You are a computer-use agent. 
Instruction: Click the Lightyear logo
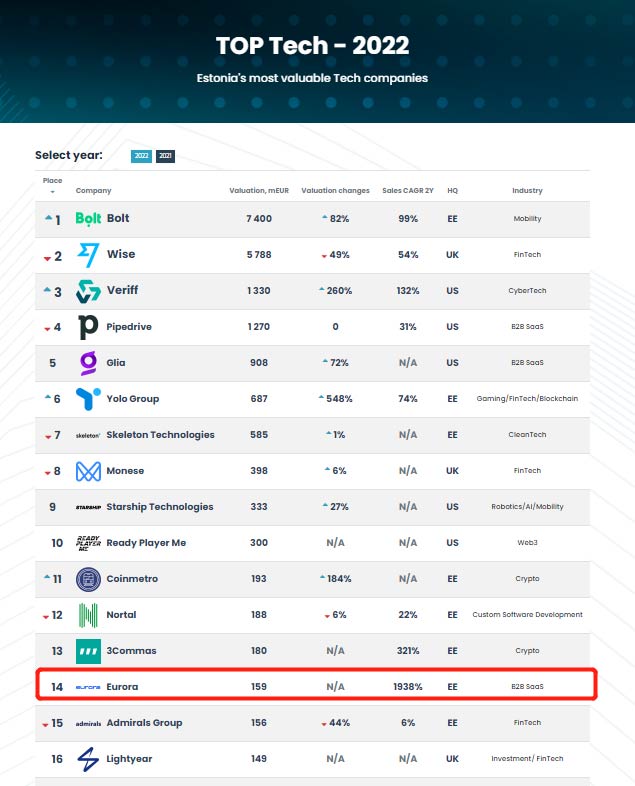[89, 759]
